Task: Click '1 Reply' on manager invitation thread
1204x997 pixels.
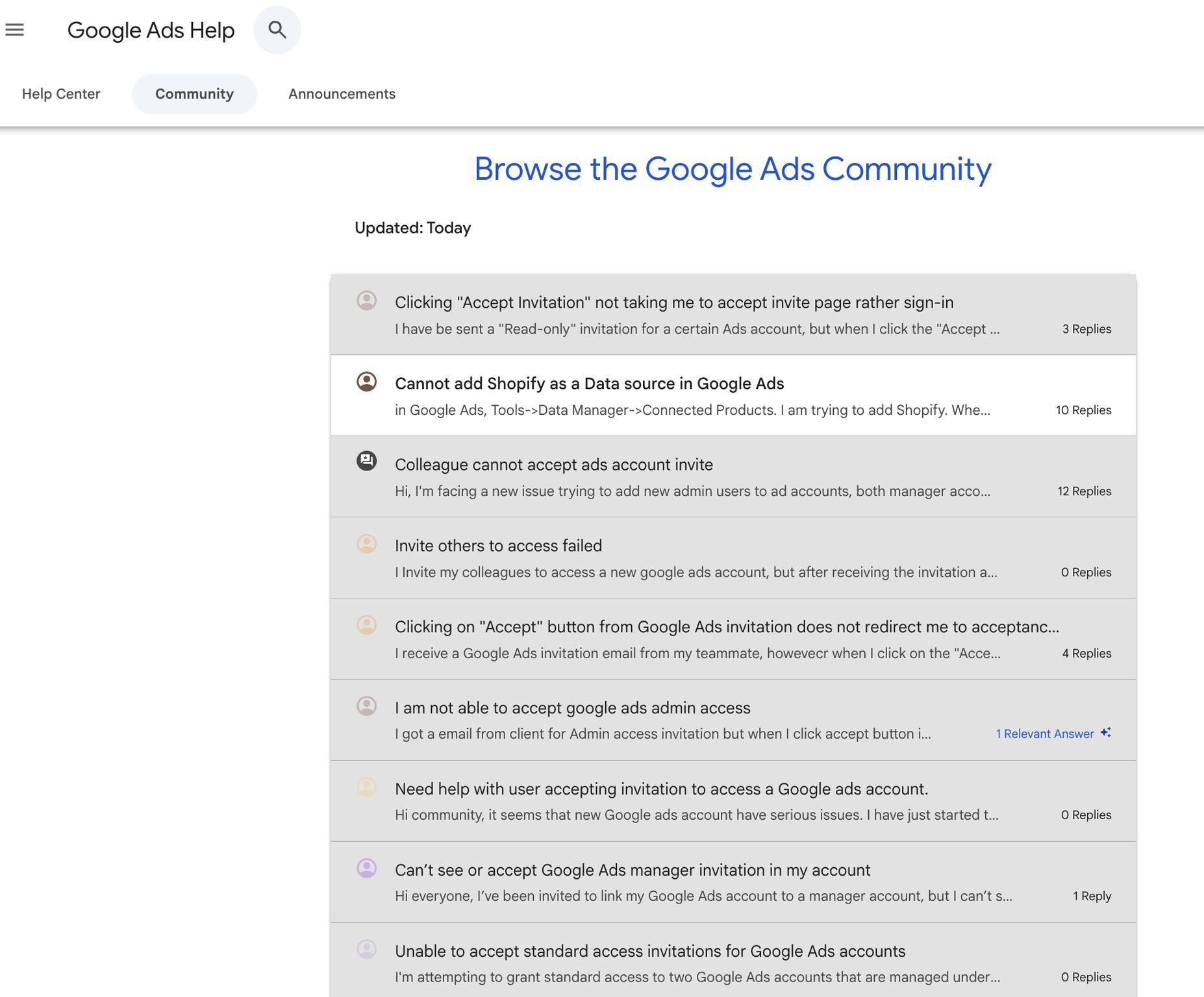Action: 1092,896
